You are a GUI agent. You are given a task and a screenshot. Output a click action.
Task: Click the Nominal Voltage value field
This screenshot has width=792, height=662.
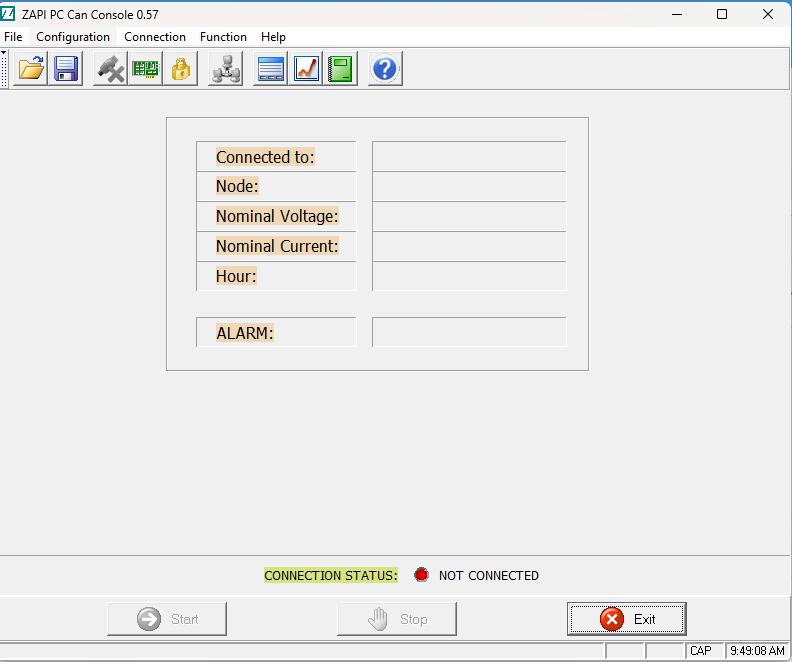point(469,217)
